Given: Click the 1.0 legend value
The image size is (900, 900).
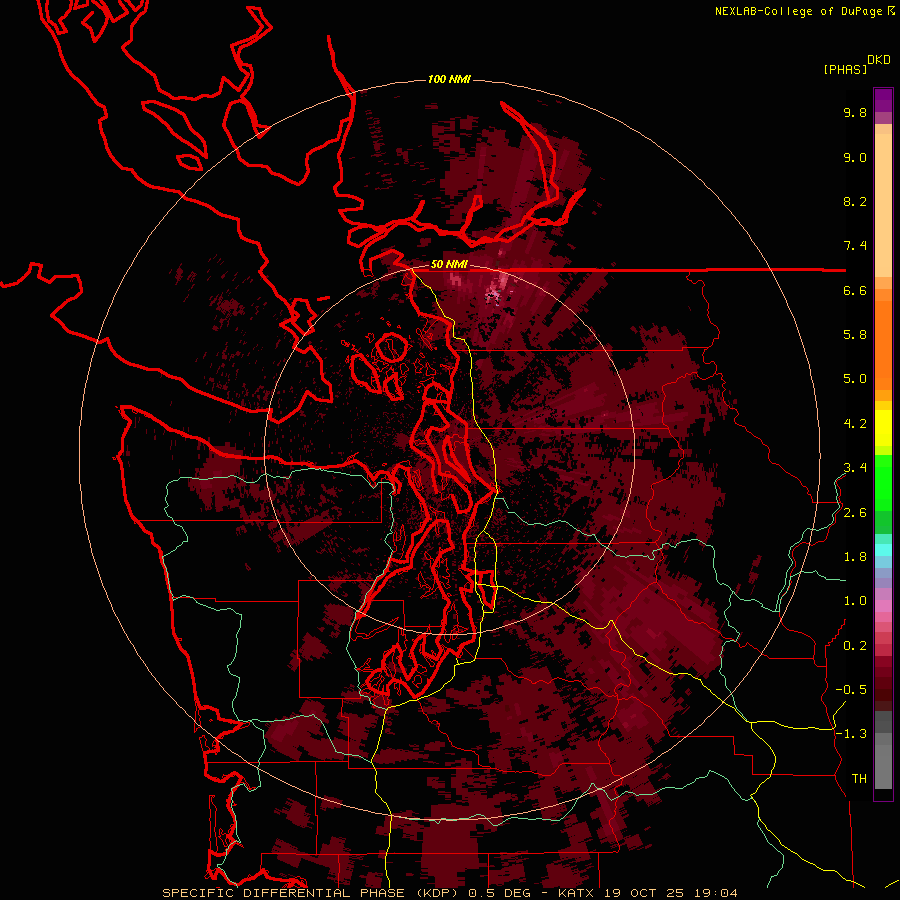Looking at the screenshot, I should pos(855,601).
